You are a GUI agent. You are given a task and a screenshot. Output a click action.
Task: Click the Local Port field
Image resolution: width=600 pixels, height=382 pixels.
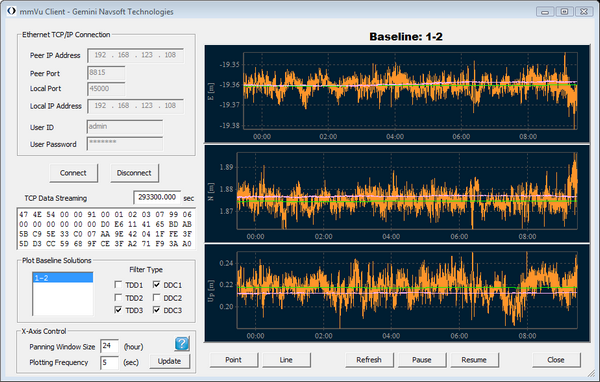106,89
